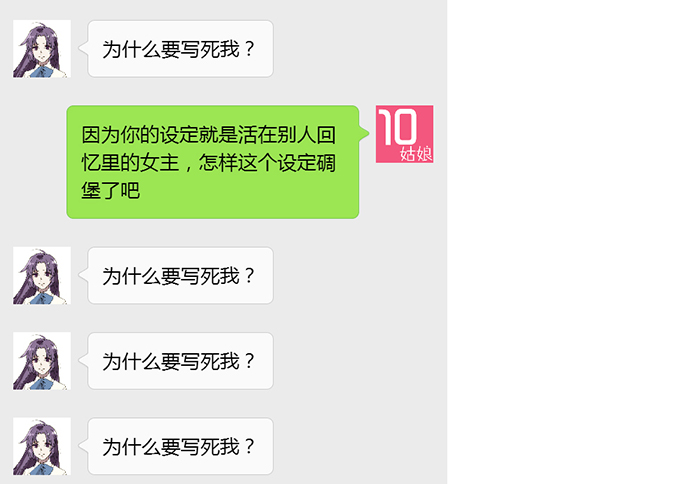Click the green bubble's tail pointing at 10姑娘
Viewport: 700px width, 484px height.
(364, 133)
